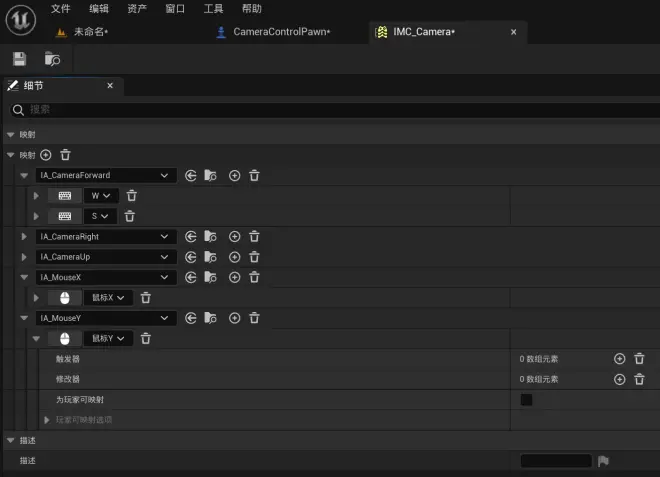This screenshot has width=660, height=477.
Task: Use selected asset arrow for IA_CameraForward
Action: 191,176
